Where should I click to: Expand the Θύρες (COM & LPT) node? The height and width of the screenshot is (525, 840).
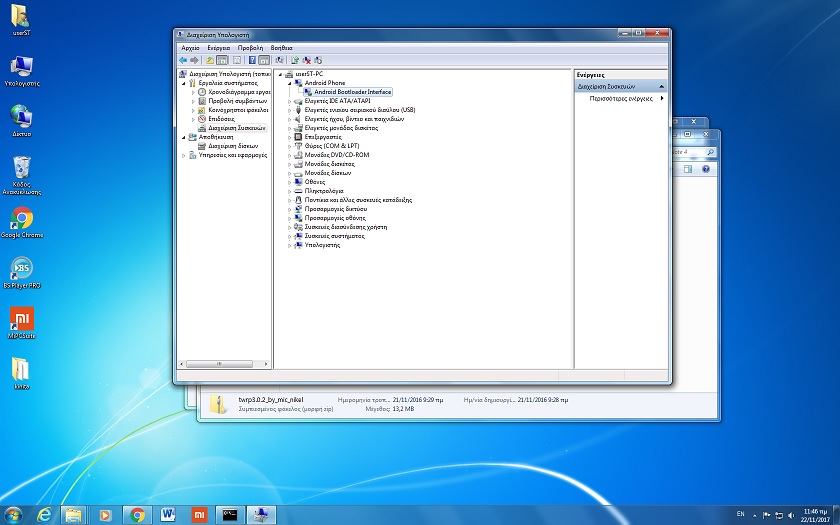tap(289, 146)
